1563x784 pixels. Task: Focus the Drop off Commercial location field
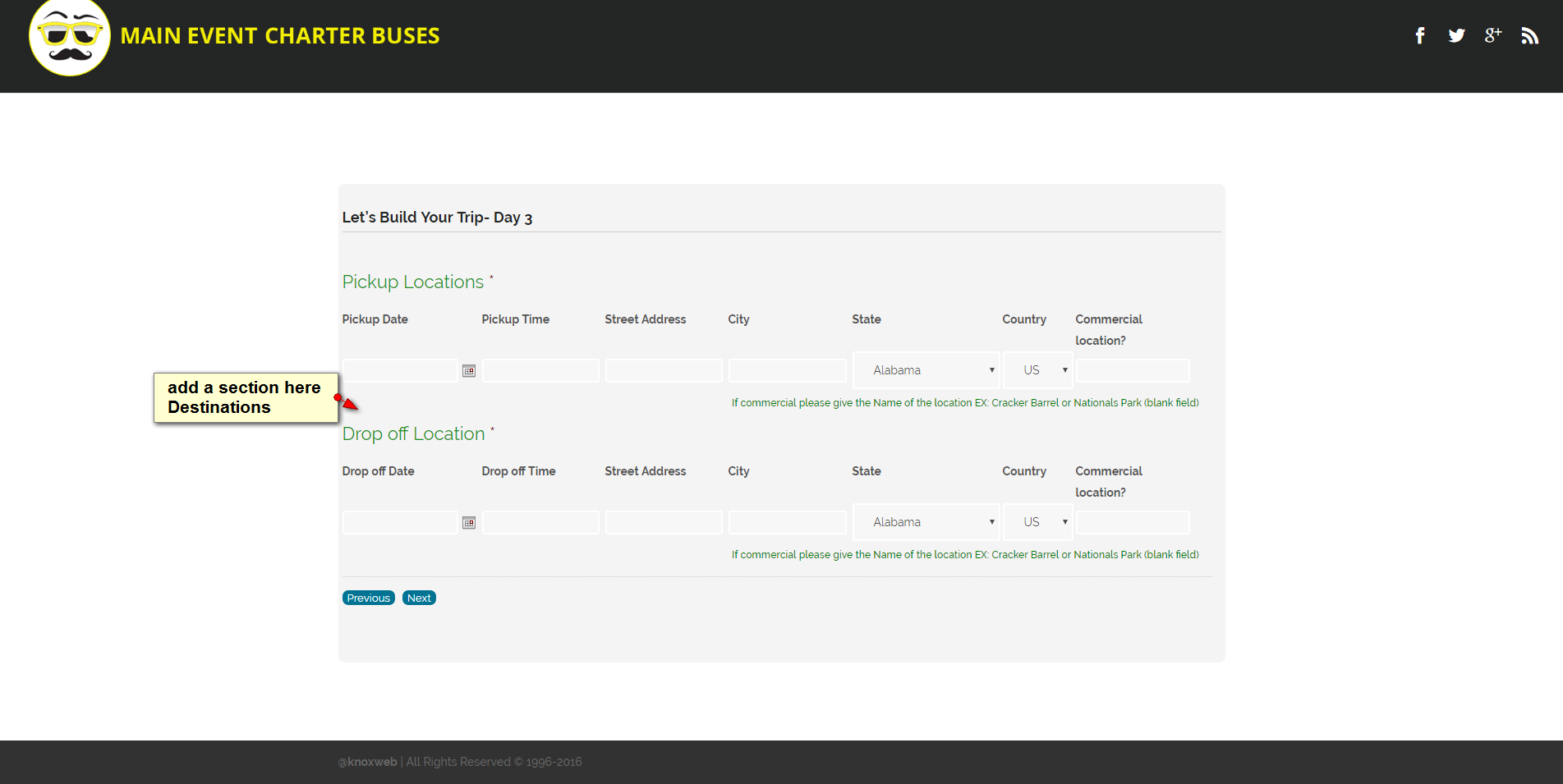(1133, 522)
